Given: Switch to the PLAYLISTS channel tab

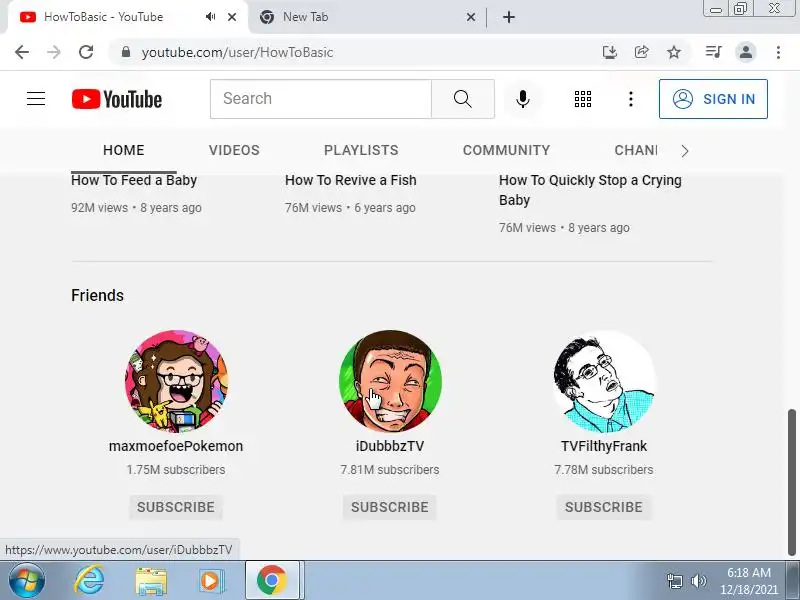Looking at the screenshot, I should (361, 150).
